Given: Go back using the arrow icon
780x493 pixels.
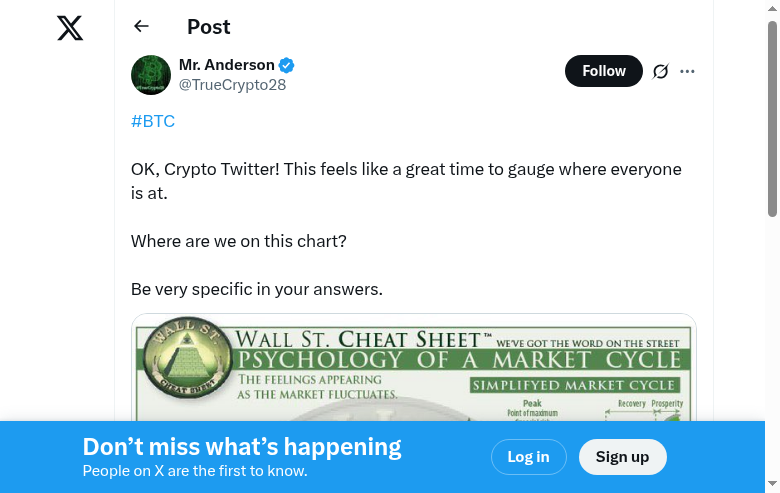Looking at the screenshot, I should [141, 27].
